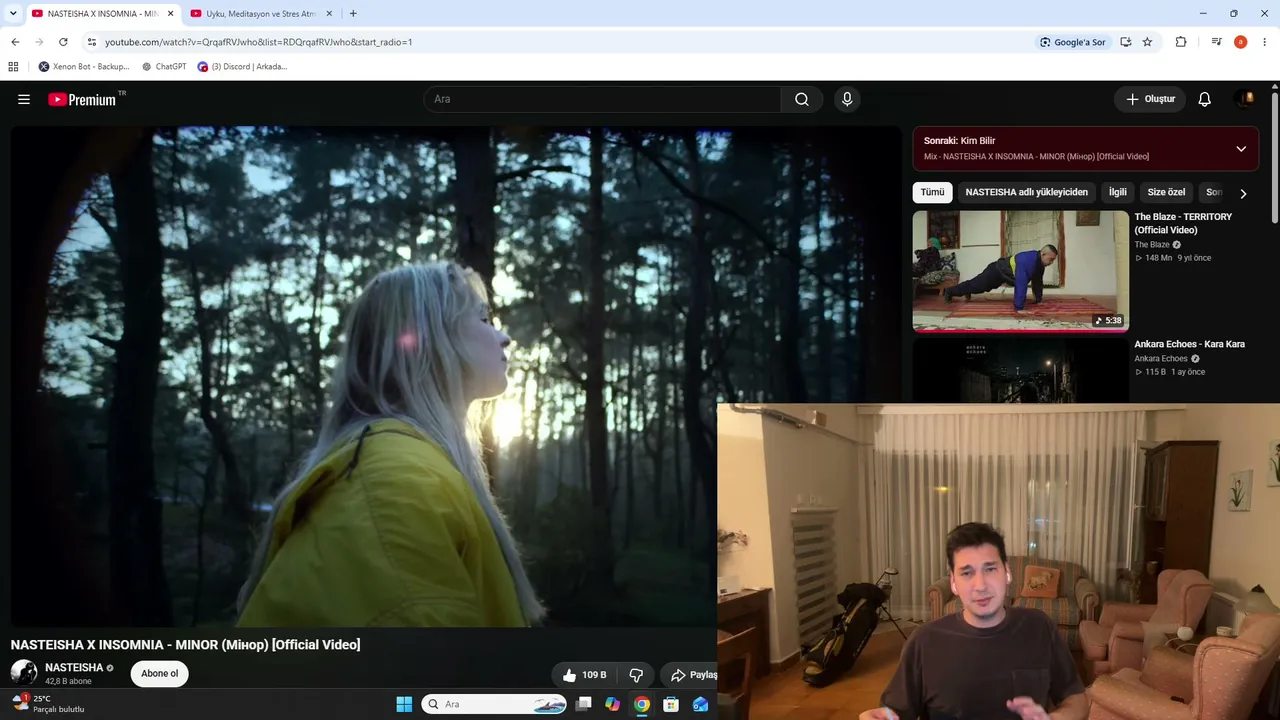This screenshot has height=720, width=1280.
Task: Click the YouTube search input field
Action: pos(602,99)
